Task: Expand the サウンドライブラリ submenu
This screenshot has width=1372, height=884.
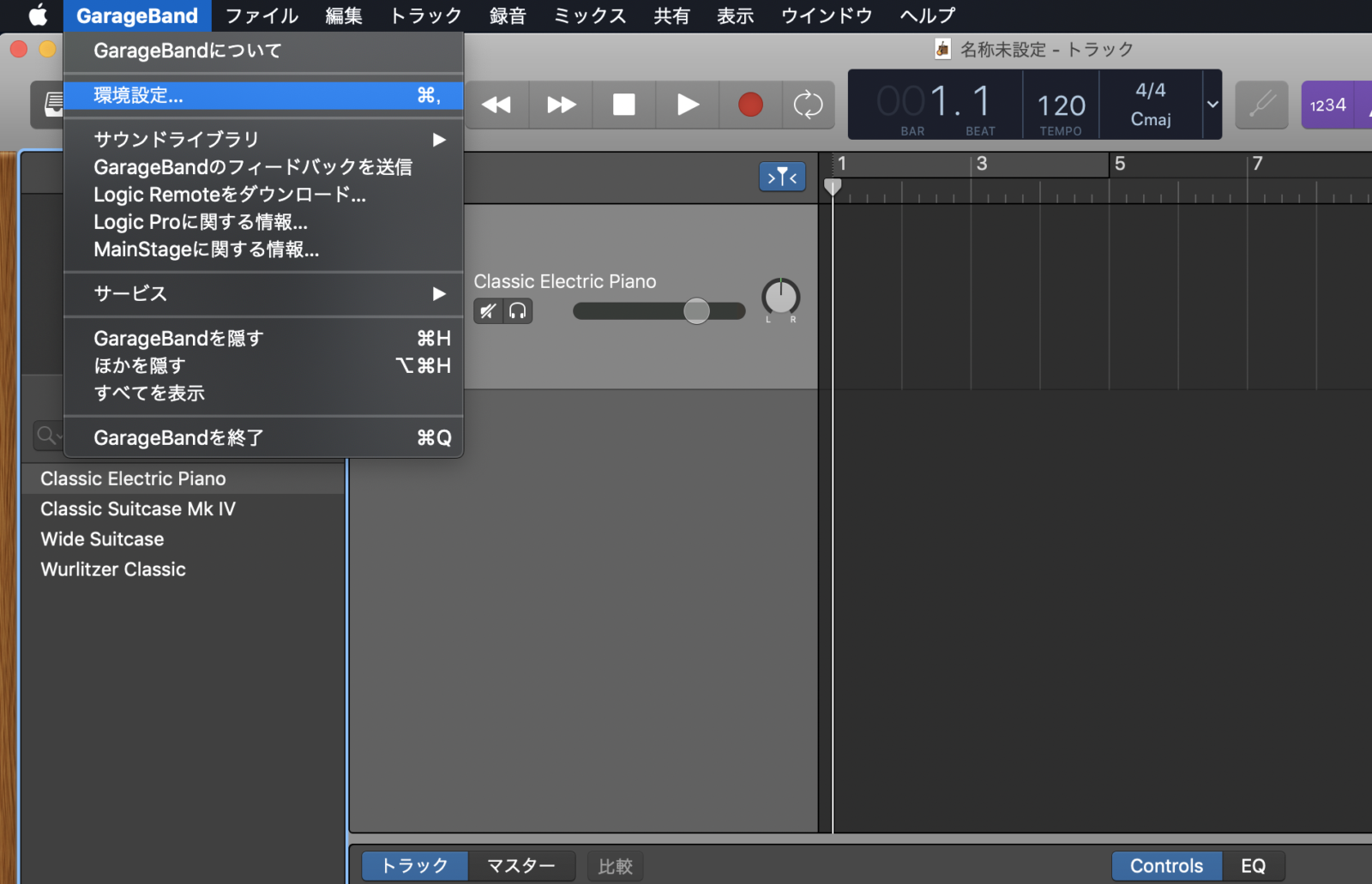Action: (x=264, y=139)
